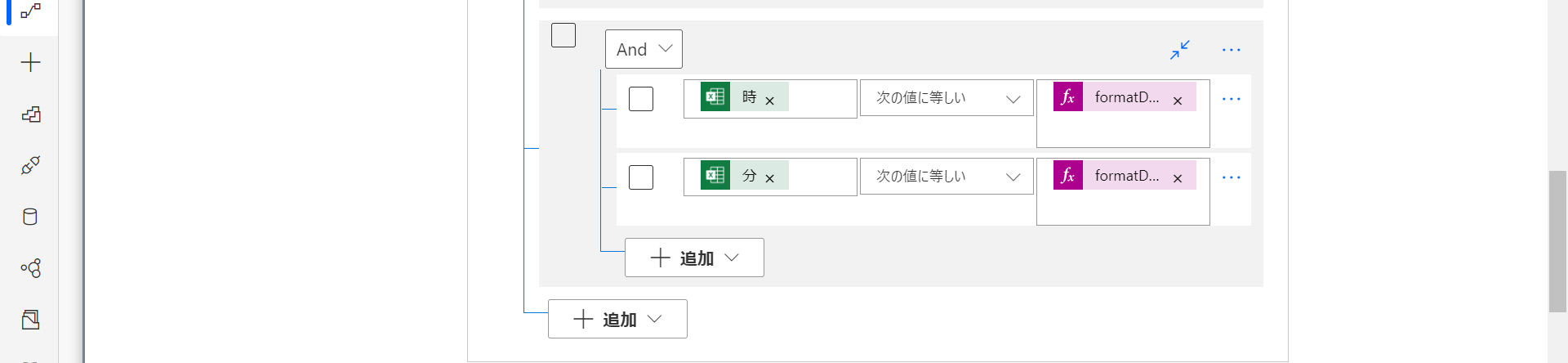This screenshot has height=363, width=1568.
Task: Click the flows icon in left sidebar
Action: pyautogui.click(x=30, y=11)
